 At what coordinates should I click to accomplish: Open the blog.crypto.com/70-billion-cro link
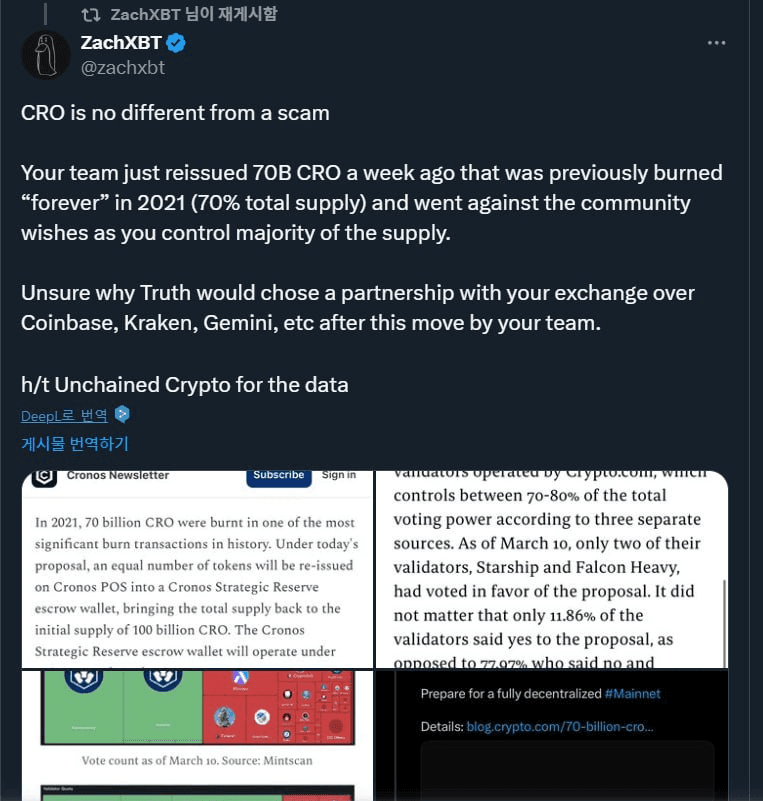(x=560, y=726)
